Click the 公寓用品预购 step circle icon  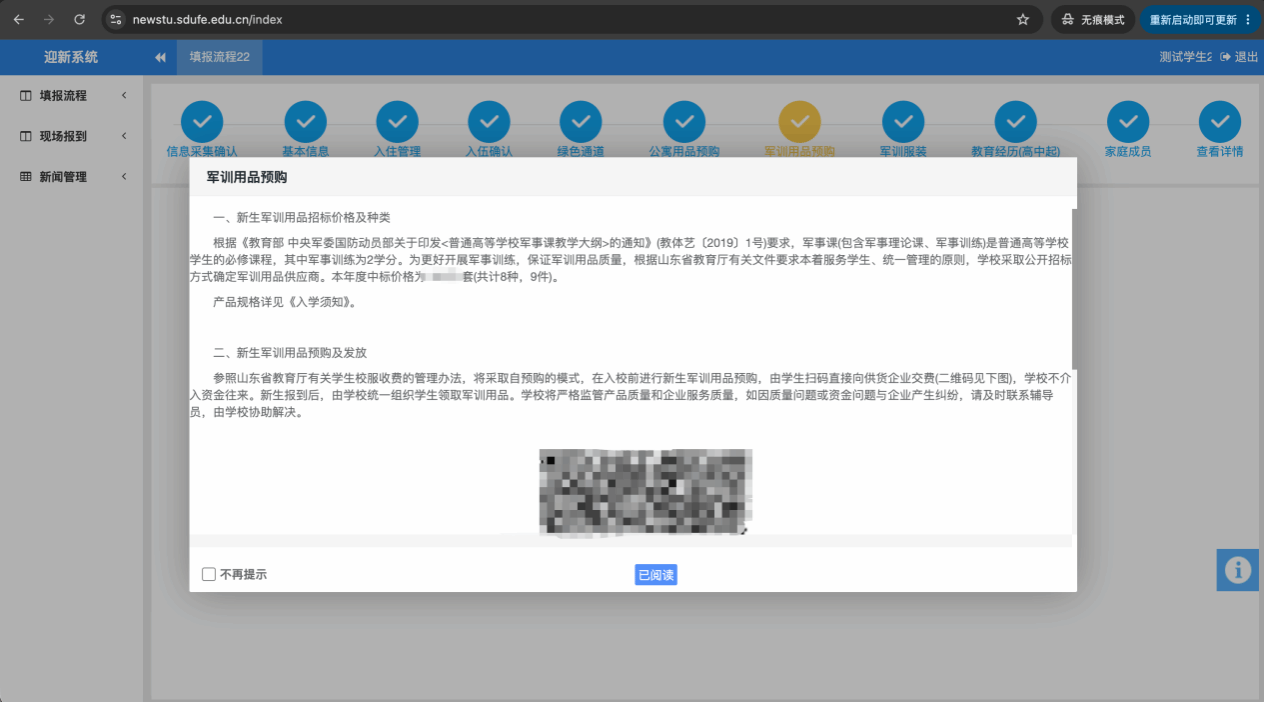(x=684, y=122)
